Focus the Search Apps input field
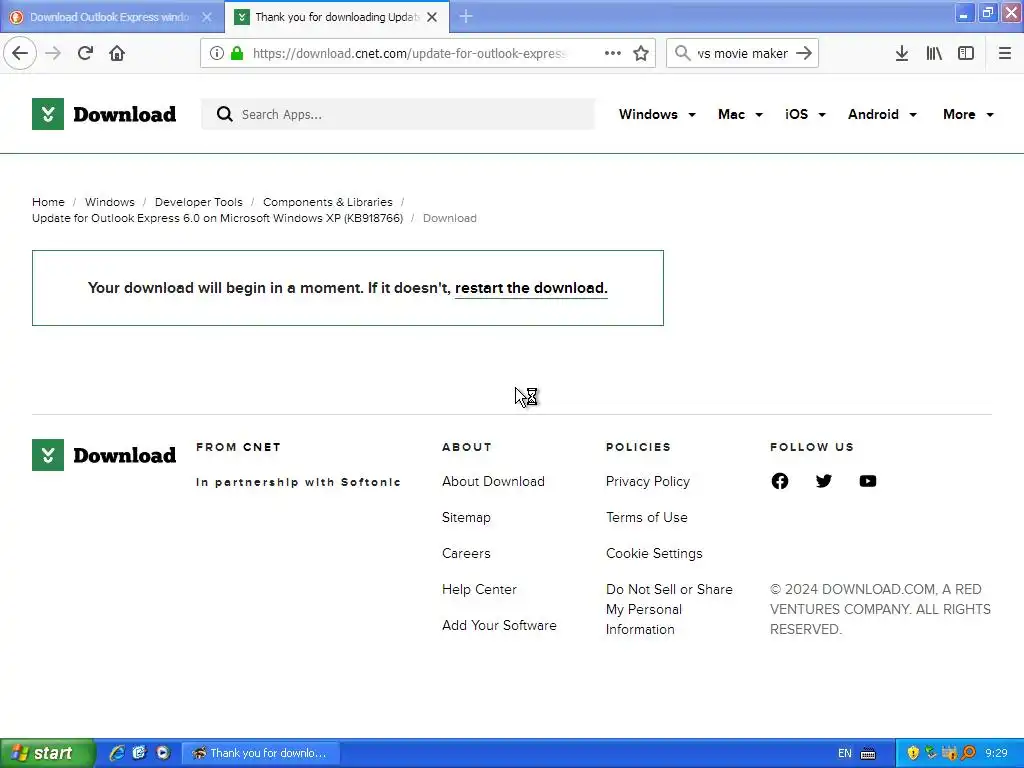 click(x=398, y=114)
